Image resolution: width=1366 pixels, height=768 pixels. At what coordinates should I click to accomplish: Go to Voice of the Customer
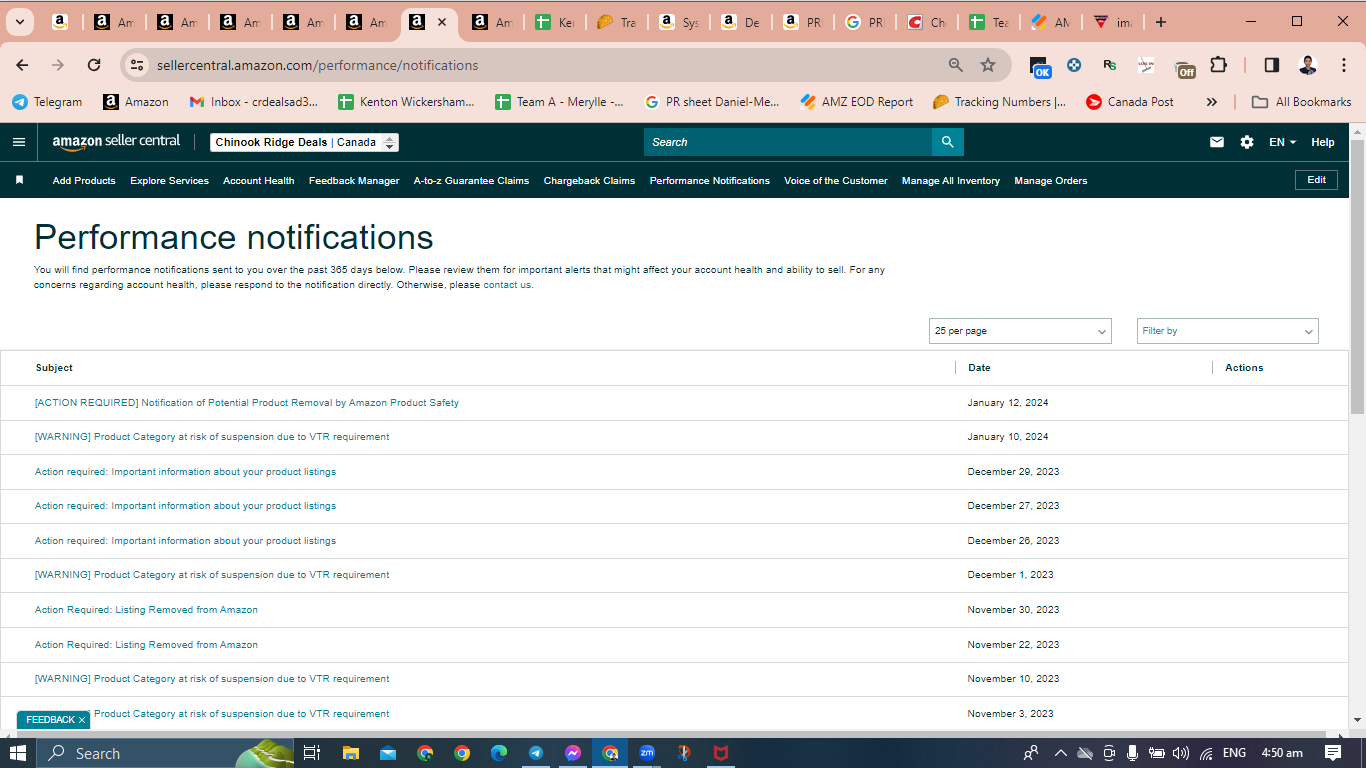(835, 181)
